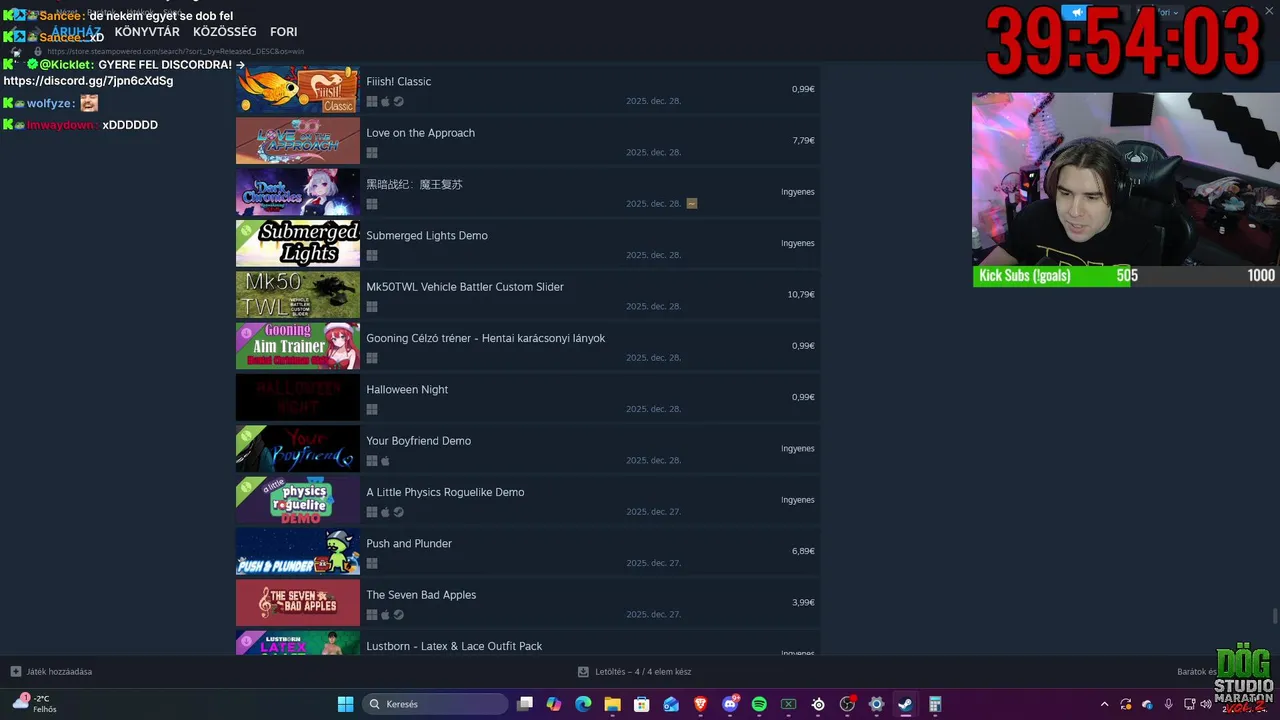
Task: Click Windows icon under 黑暗战纪：魔王复苏
Action: coord(372,204)
